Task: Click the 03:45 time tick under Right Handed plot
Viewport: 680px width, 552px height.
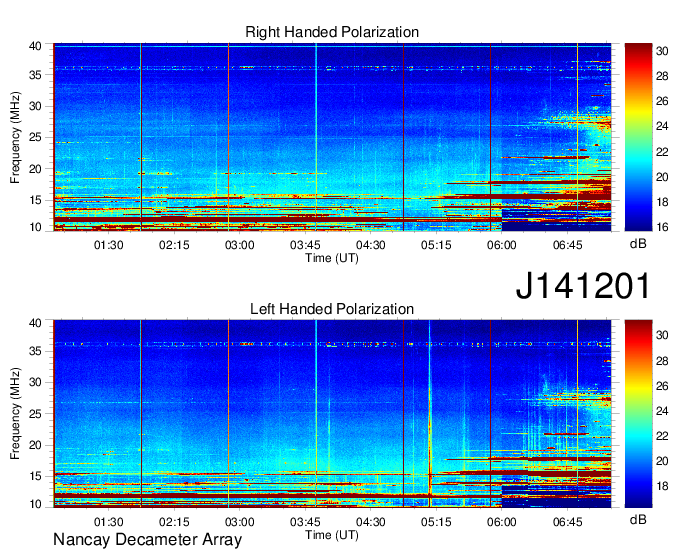Action: [x=305, y=245]
